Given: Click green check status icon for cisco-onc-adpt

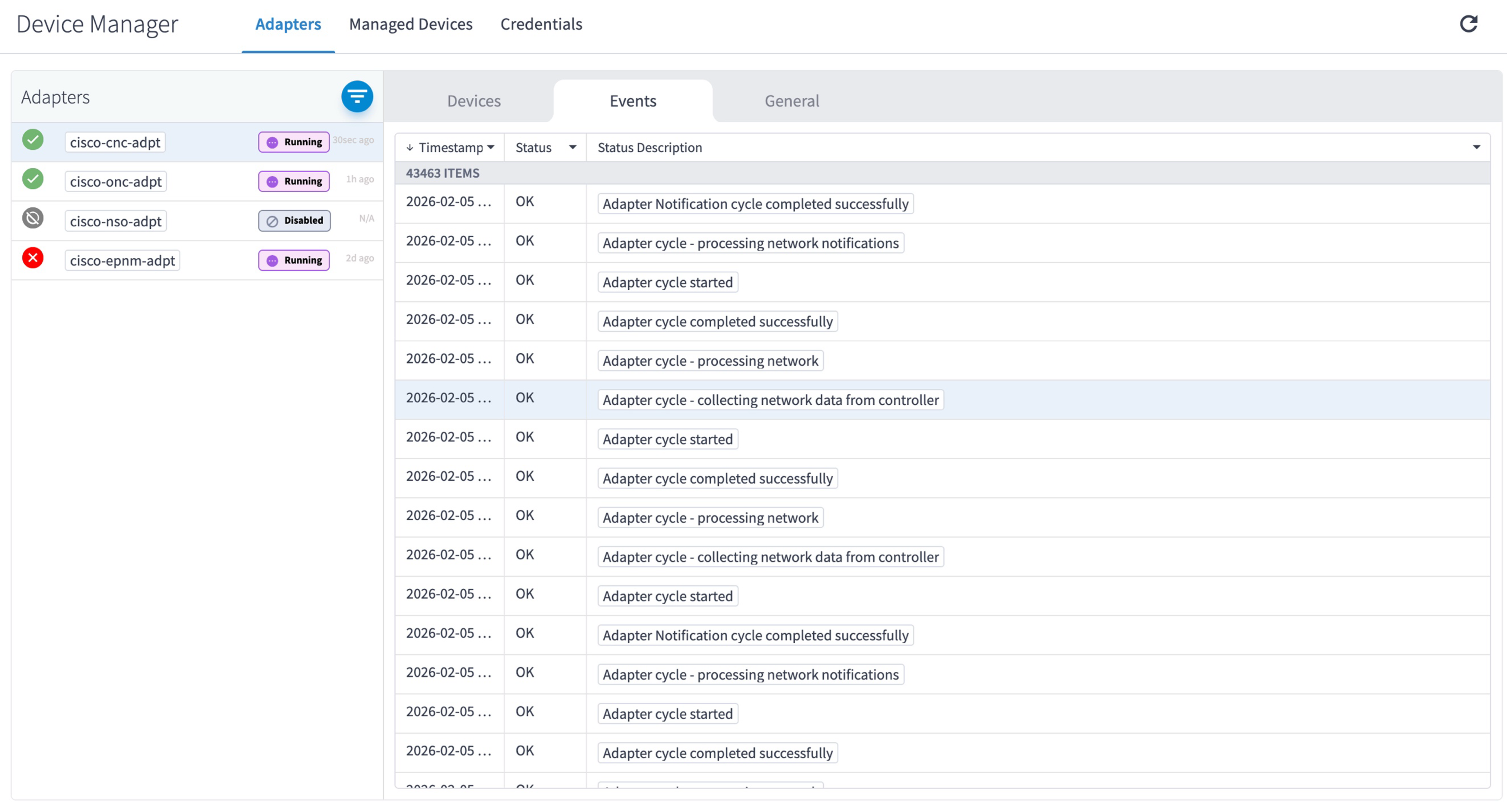Looking at the screenshot, I should [33, 179].
